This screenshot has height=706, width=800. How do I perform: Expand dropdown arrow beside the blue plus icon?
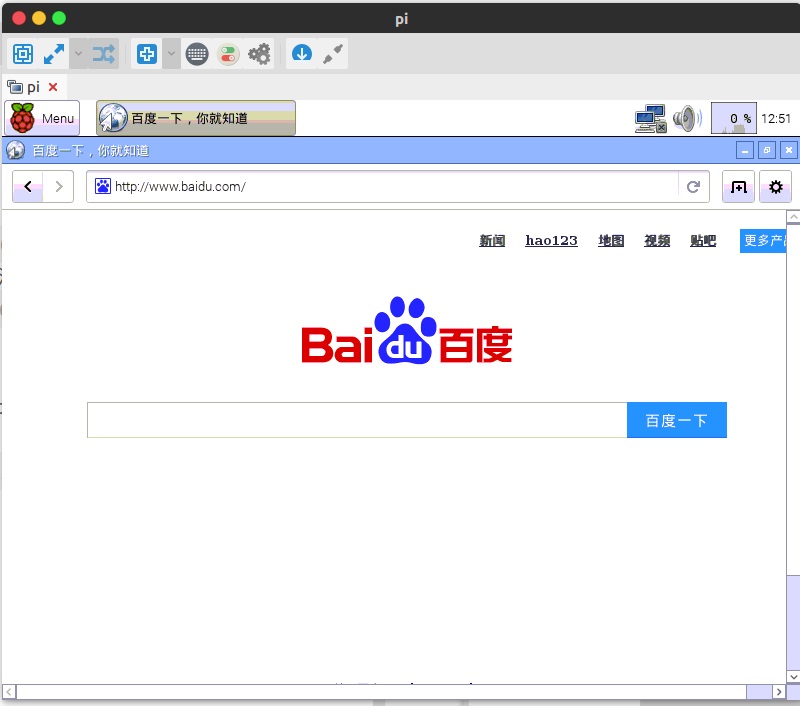pos(171,54)
